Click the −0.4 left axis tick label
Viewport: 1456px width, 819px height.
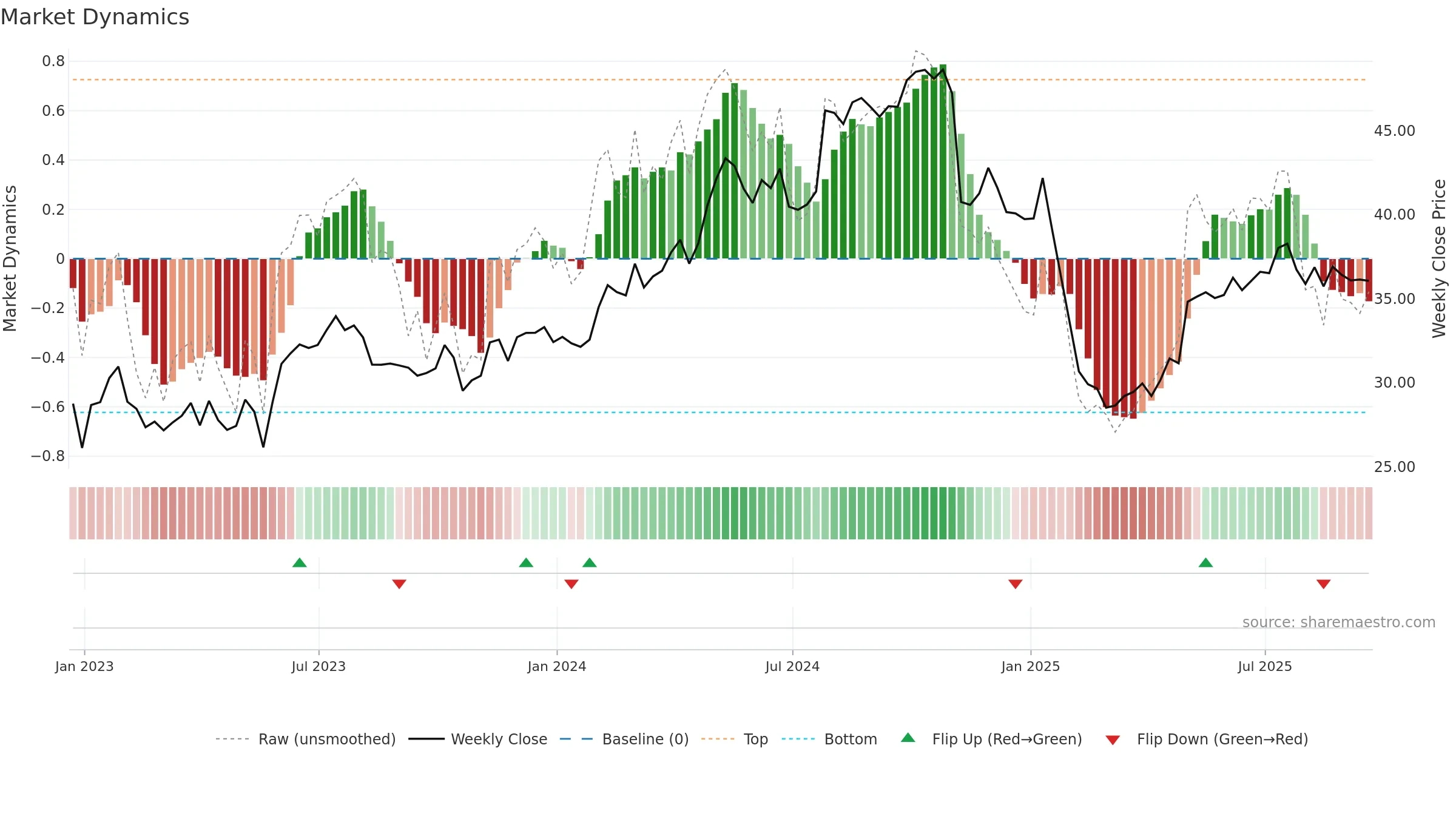click(48, 357)
